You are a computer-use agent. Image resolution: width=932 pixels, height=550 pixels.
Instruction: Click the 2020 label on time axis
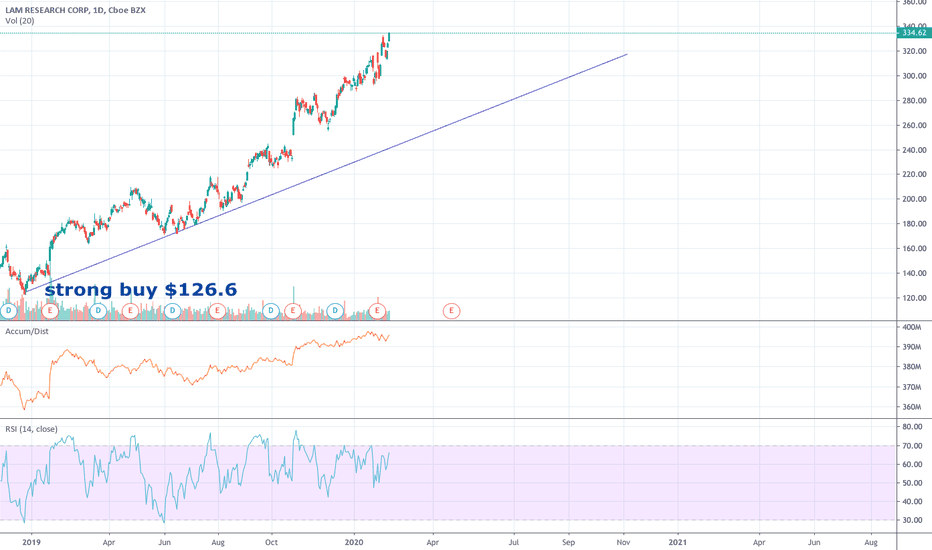point(354,542)
